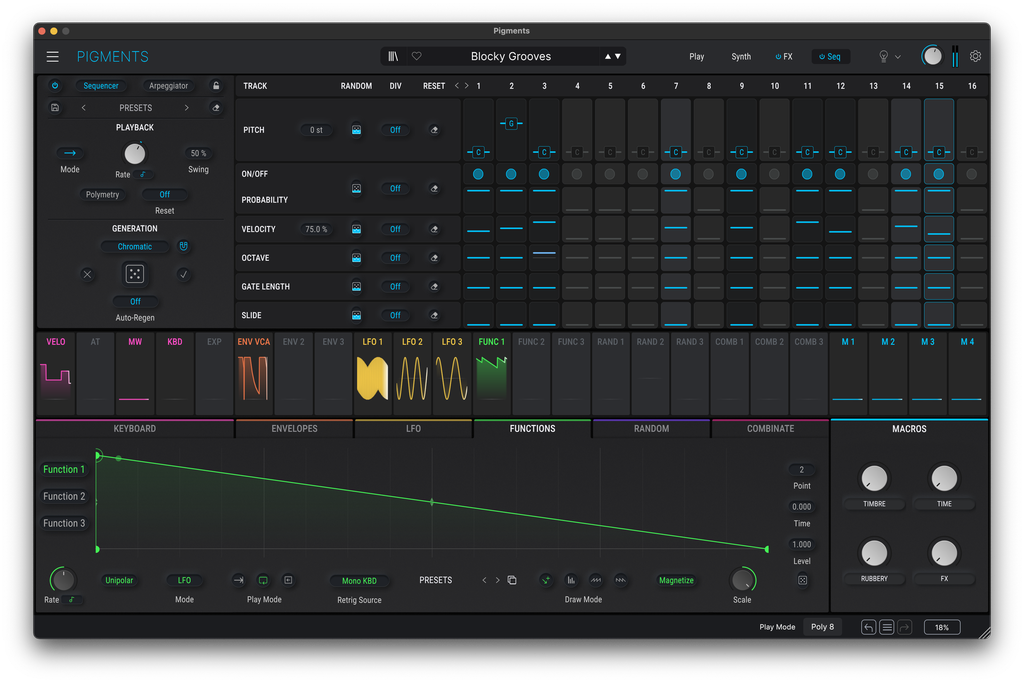
Task: Open the Mono KBD retrig source dropdown
Action: click(359, 580)
